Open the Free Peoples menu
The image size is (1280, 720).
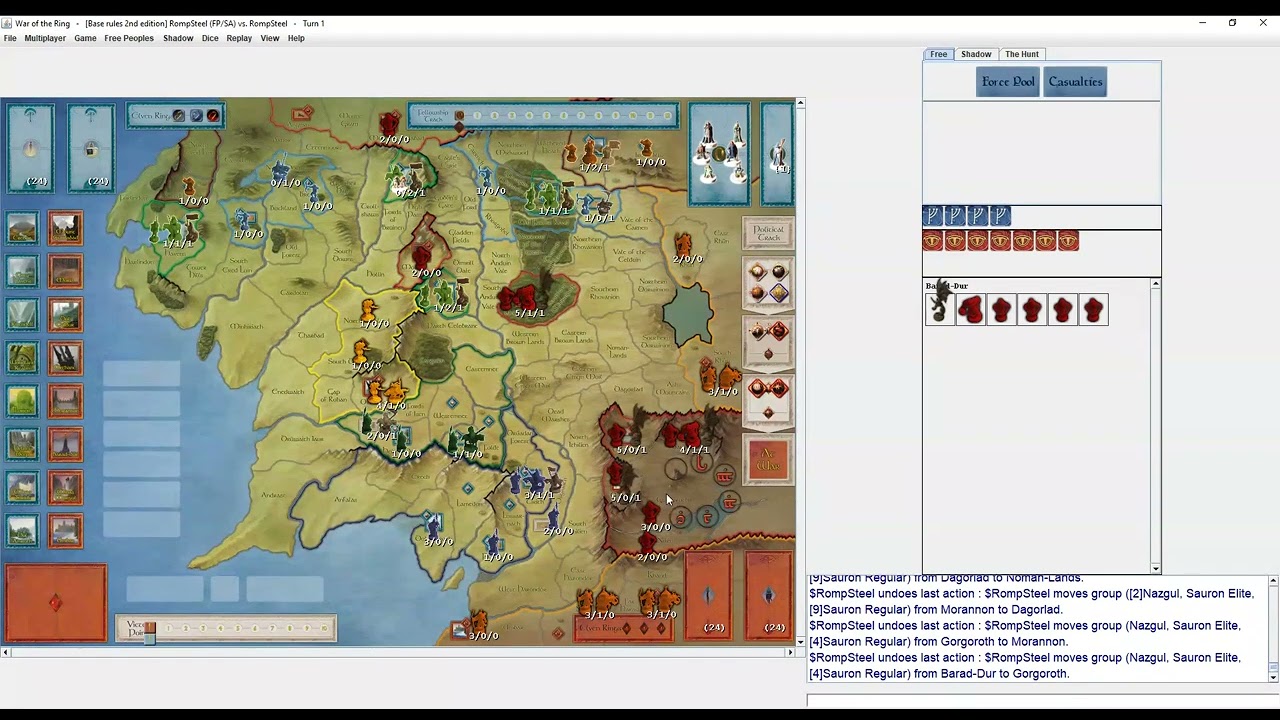tap(129, 38)
